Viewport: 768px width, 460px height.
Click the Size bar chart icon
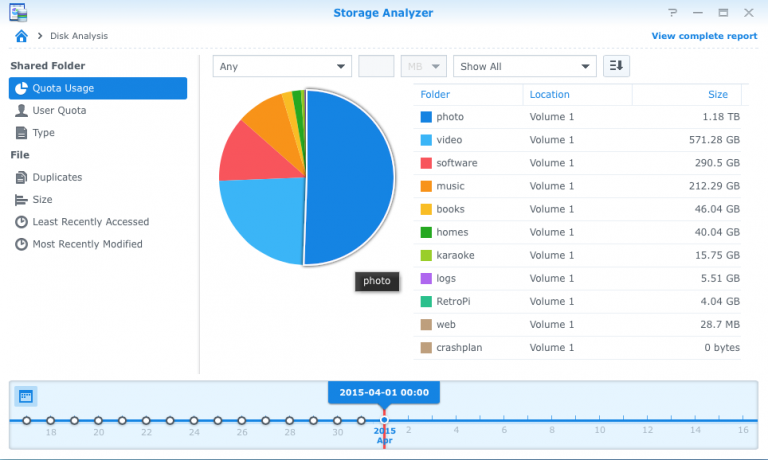21,199
